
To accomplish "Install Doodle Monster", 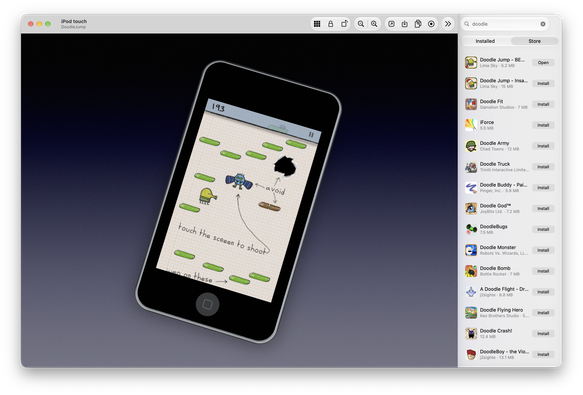I will [x=543, y=250].
